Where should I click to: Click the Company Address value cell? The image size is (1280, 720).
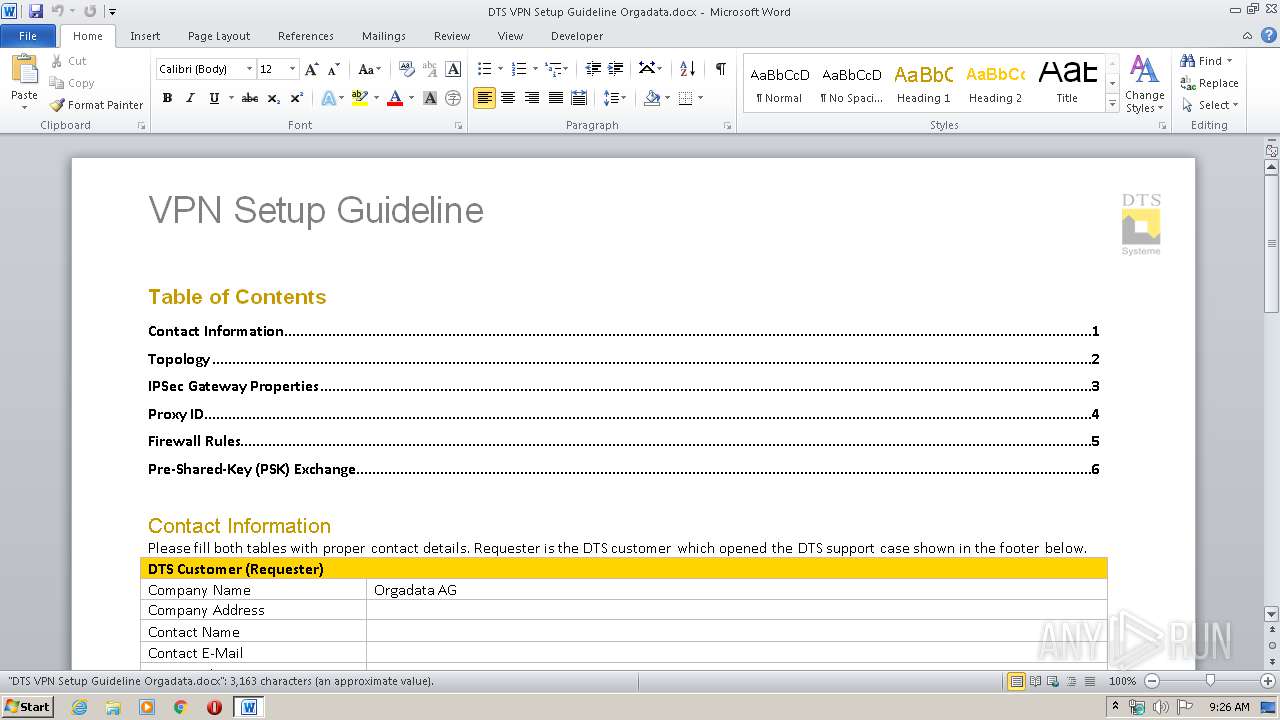(x=737, y=611)
